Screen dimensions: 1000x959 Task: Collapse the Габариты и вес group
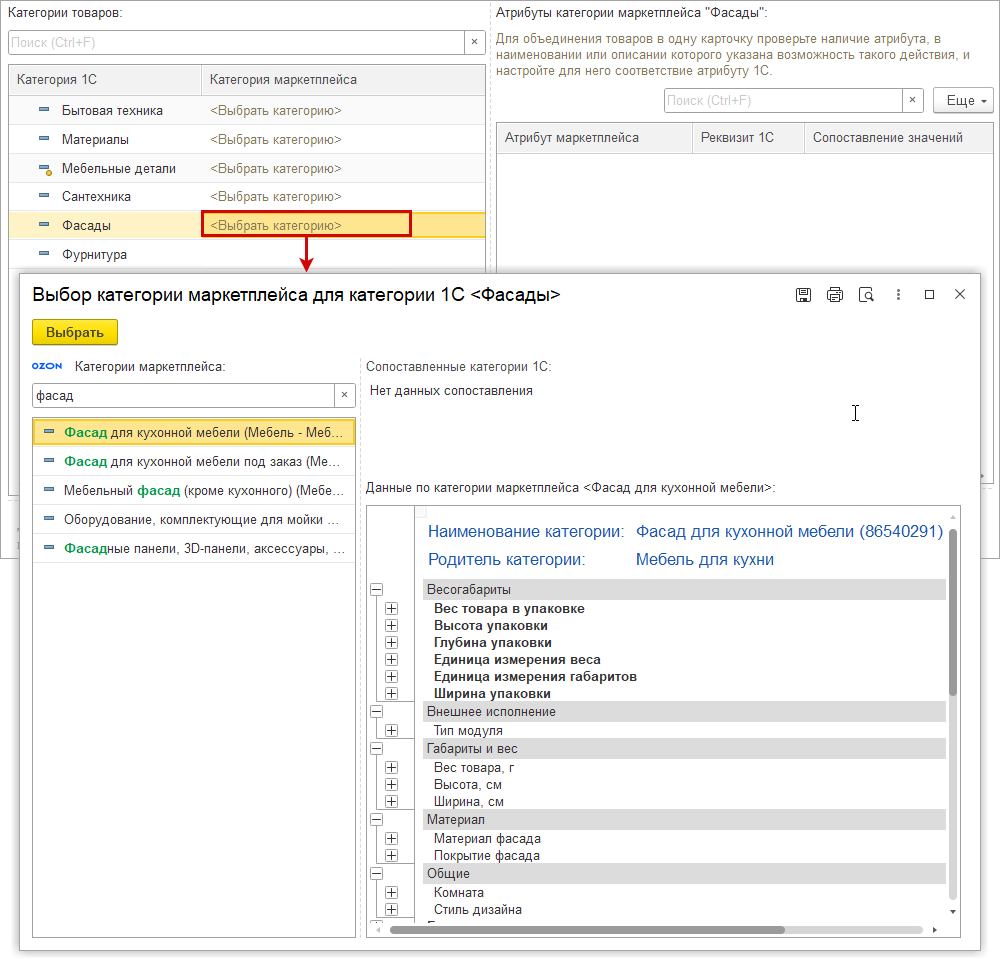pos(377,748)
